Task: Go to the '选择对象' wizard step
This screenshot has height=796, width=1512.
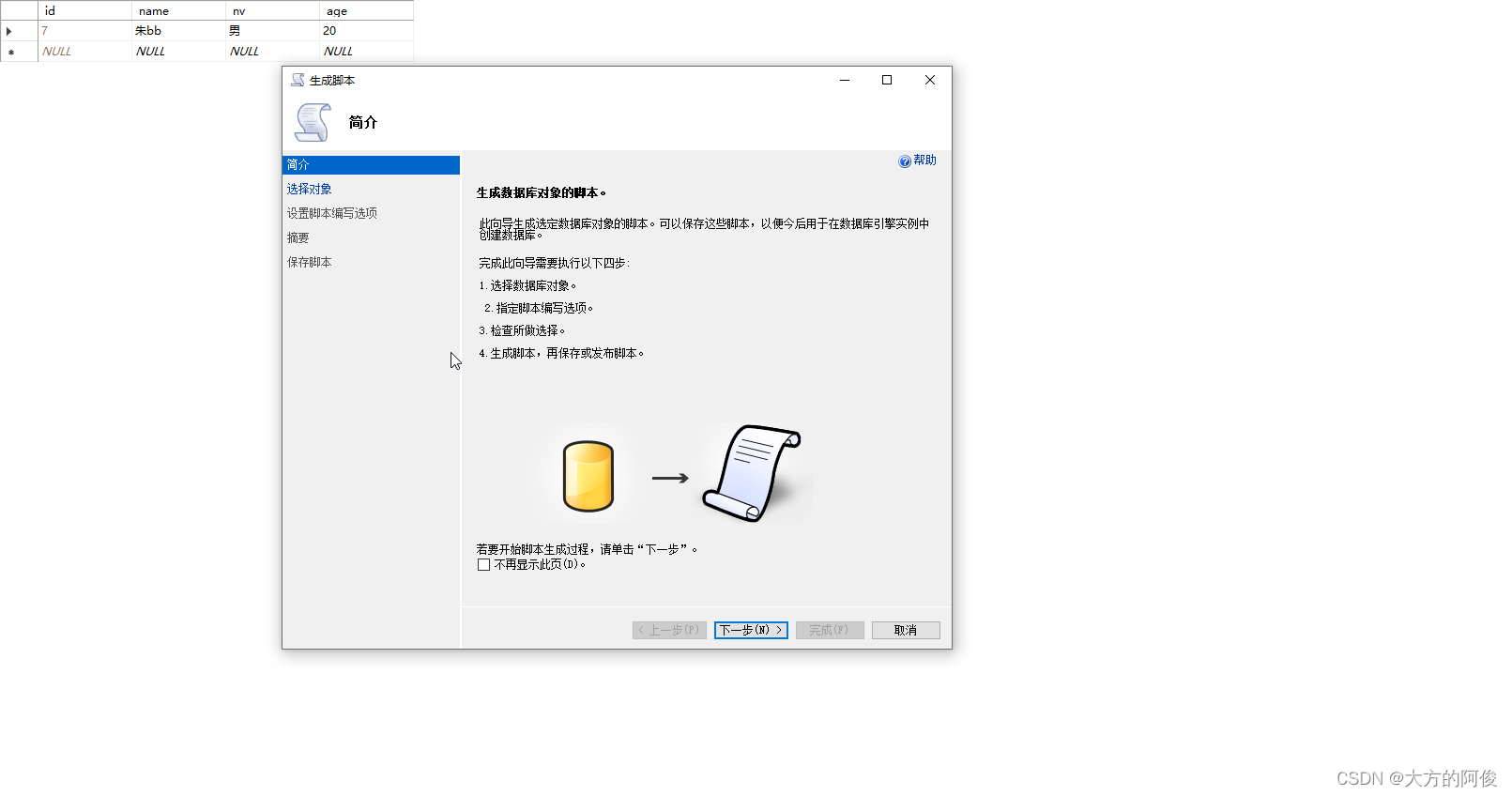Action: pyautogui.click(x=310, y=190)
